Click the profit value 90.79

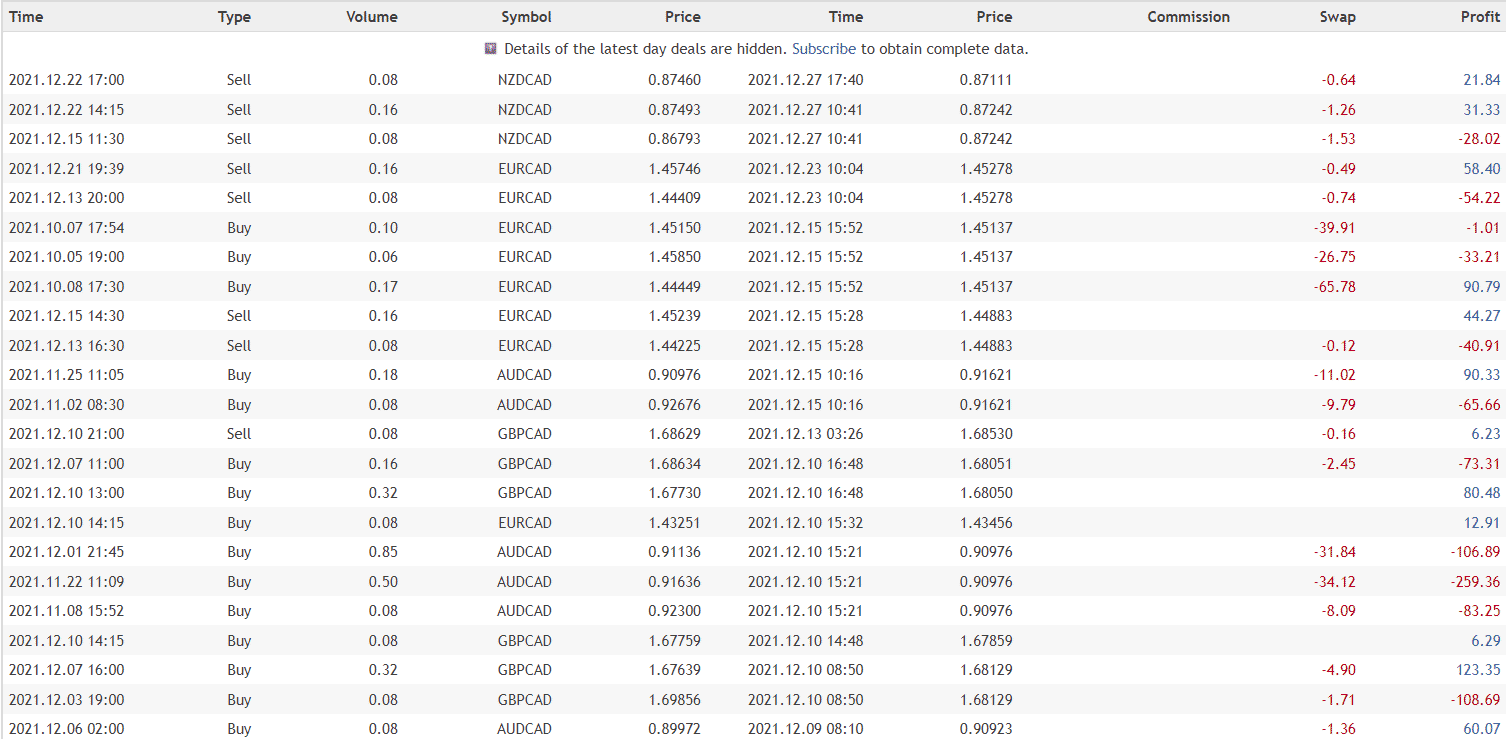pos(1480,287)
